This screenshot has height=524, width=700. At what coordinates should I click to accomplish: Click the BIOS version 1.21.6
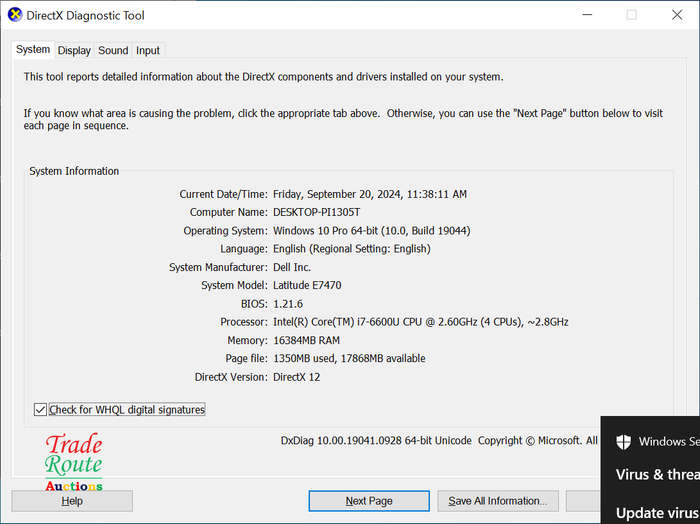pos(288,304)
